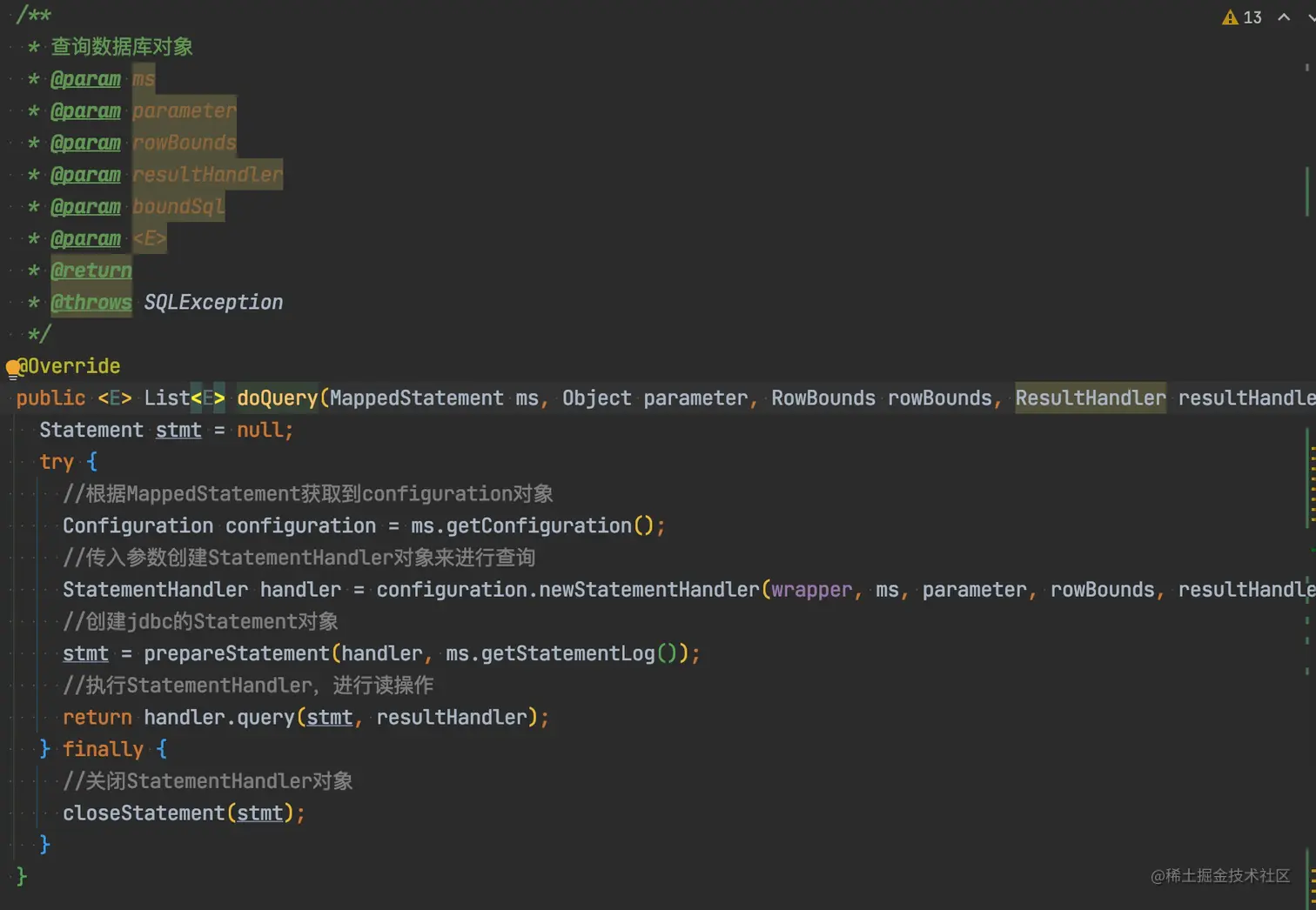Go to next highlighted problem arrow
The height and width of the screenshot is (910, 1316).
[x=1311, y=17]
